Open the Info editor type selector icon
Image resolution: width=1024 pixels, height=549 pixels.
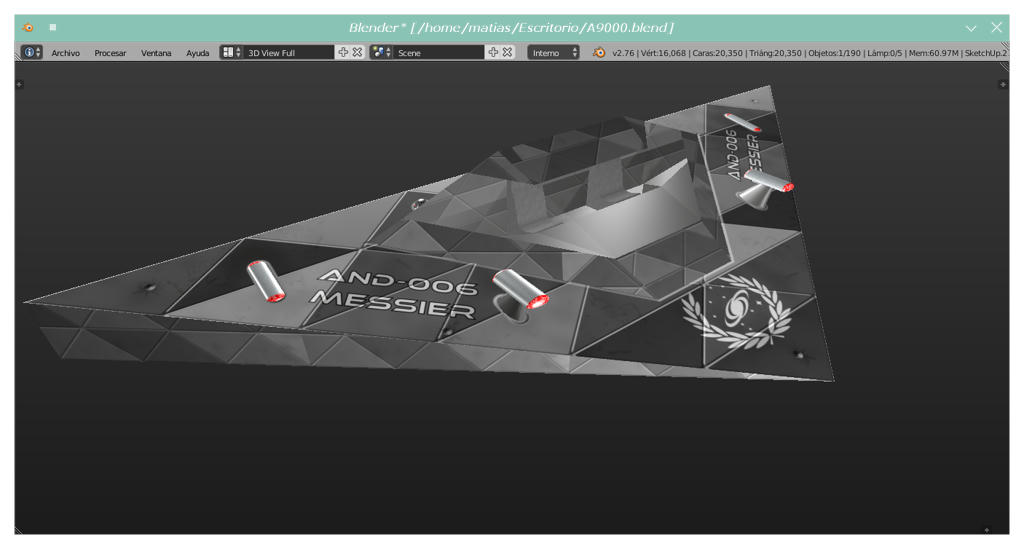(x=31, y=52)
